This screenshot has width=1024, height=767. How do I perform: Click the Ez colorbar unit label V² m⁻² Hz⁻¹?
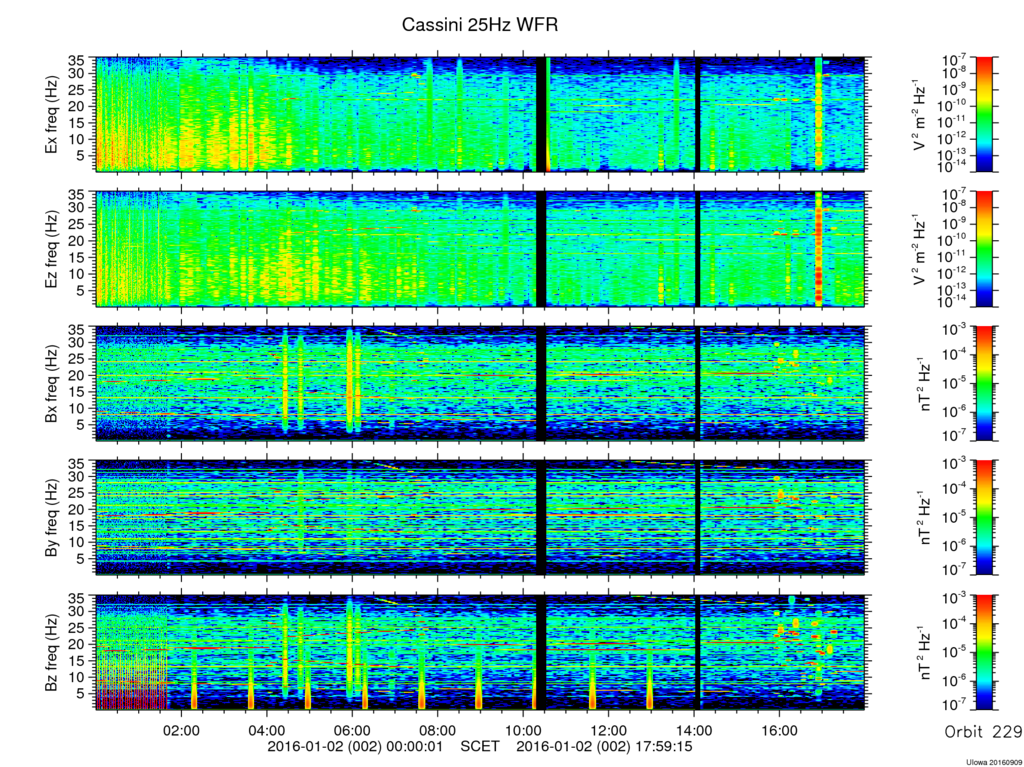[x=921, y=250]
